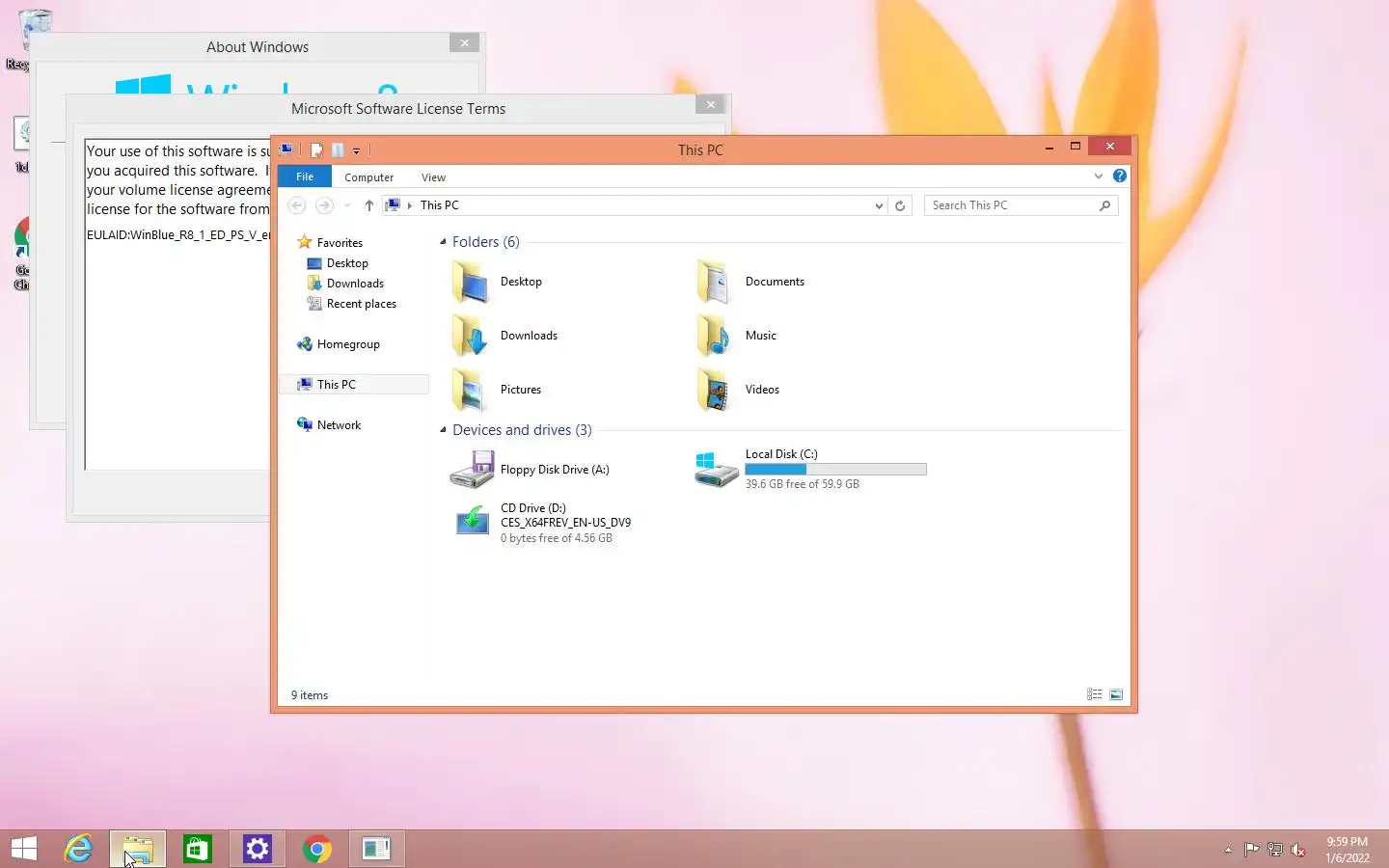Collapse the Devices and drives (3) group
The height and width of the screenshot is (868, 1389).
[x=443, y=430]
